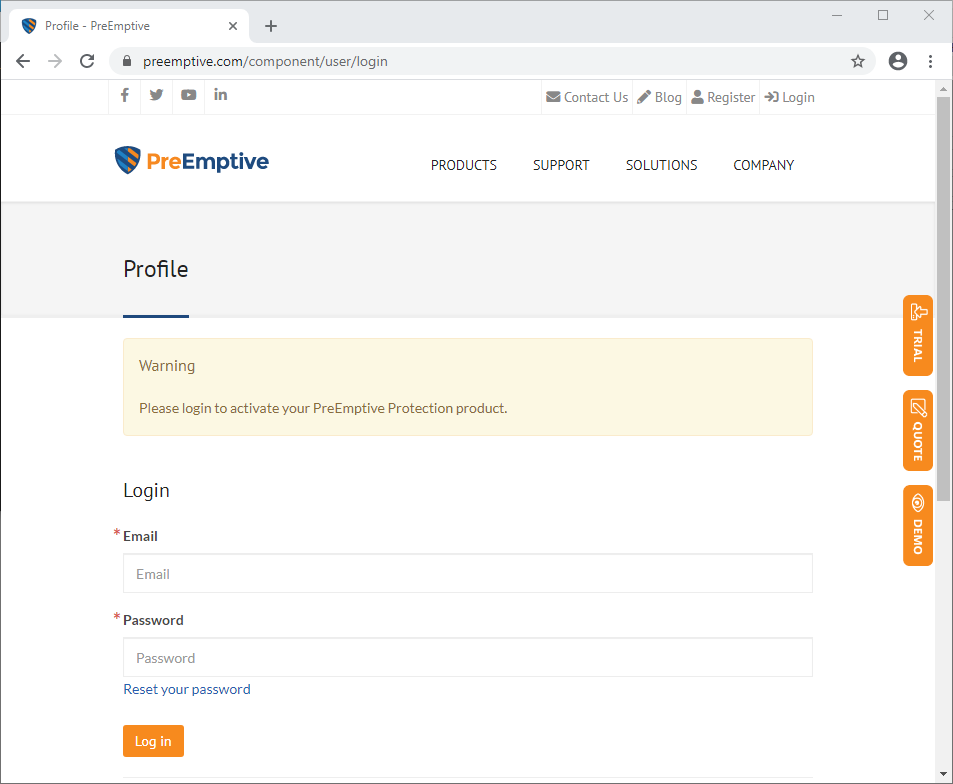
Task: Open Chrome three-dot menu
Action: click(x=930, y=61)
